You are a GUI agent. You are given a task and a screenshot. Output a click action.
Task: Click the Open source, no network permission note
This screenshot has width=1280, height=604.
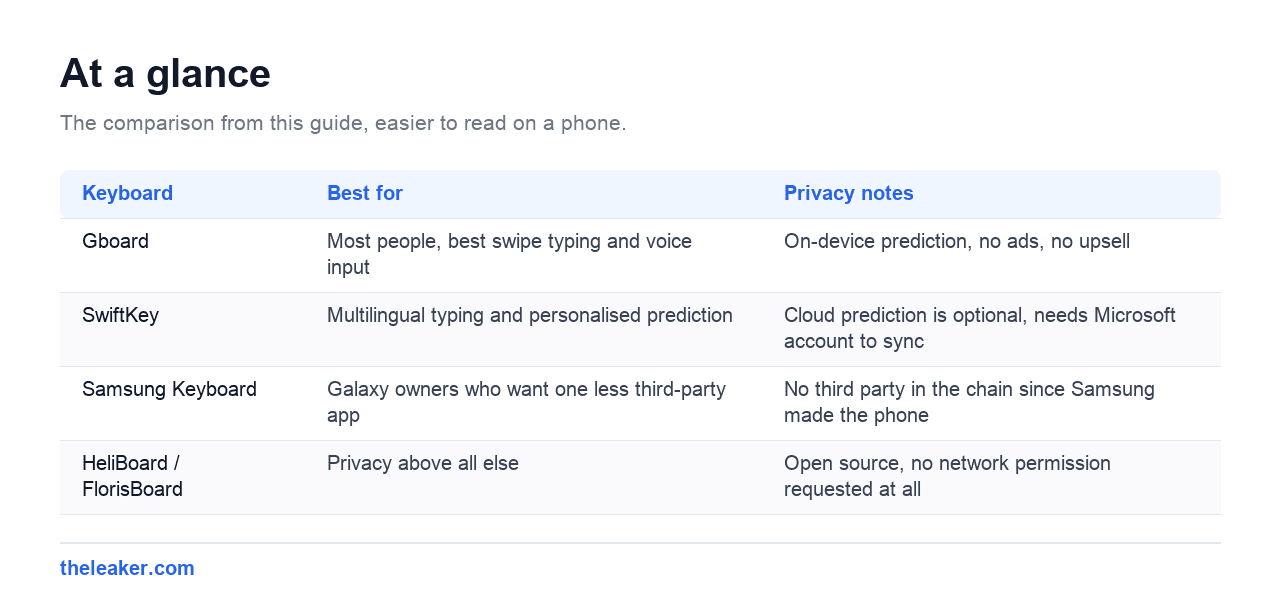(947, 476)
